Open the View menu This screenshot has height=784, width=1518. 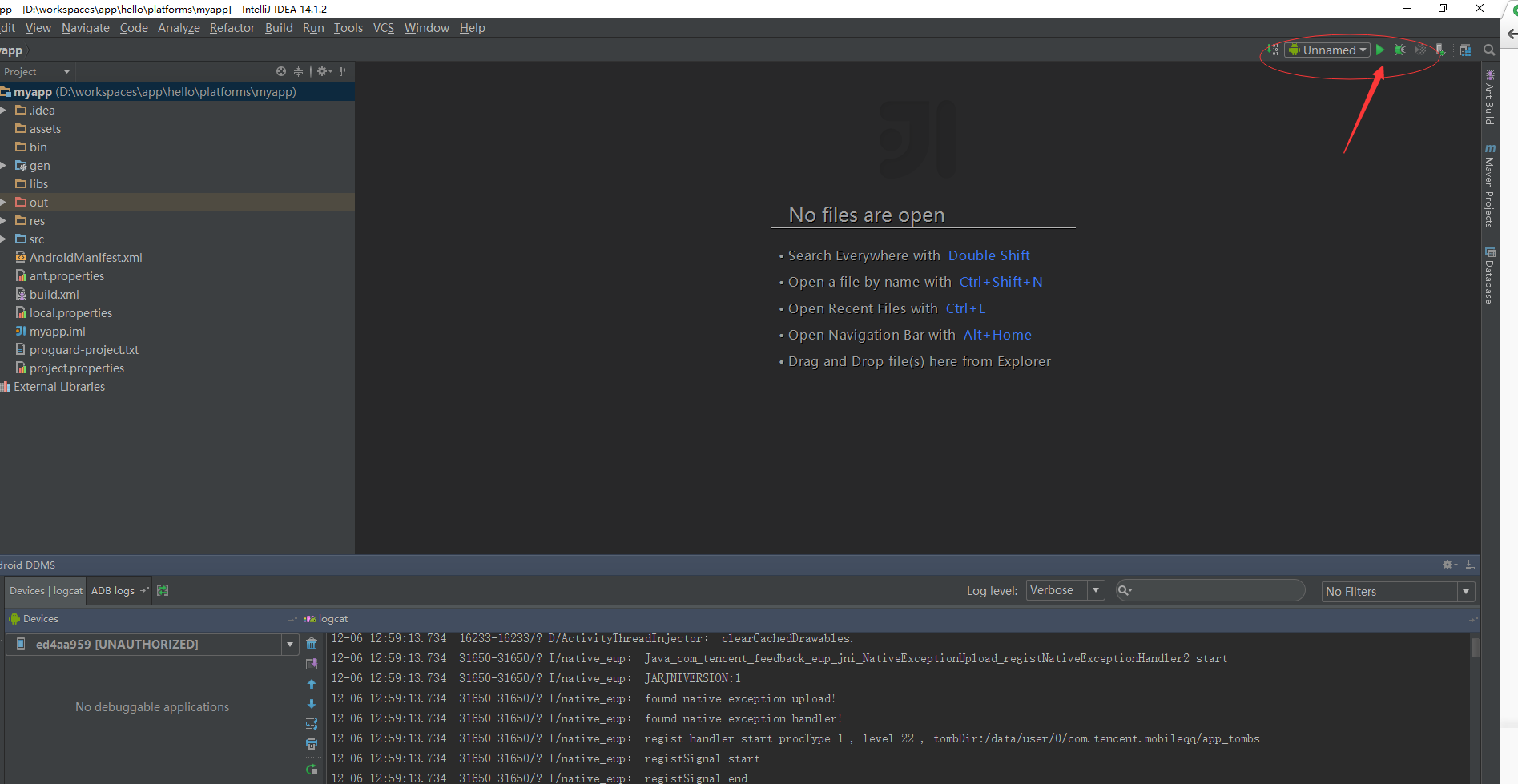(x=38, y=28)
